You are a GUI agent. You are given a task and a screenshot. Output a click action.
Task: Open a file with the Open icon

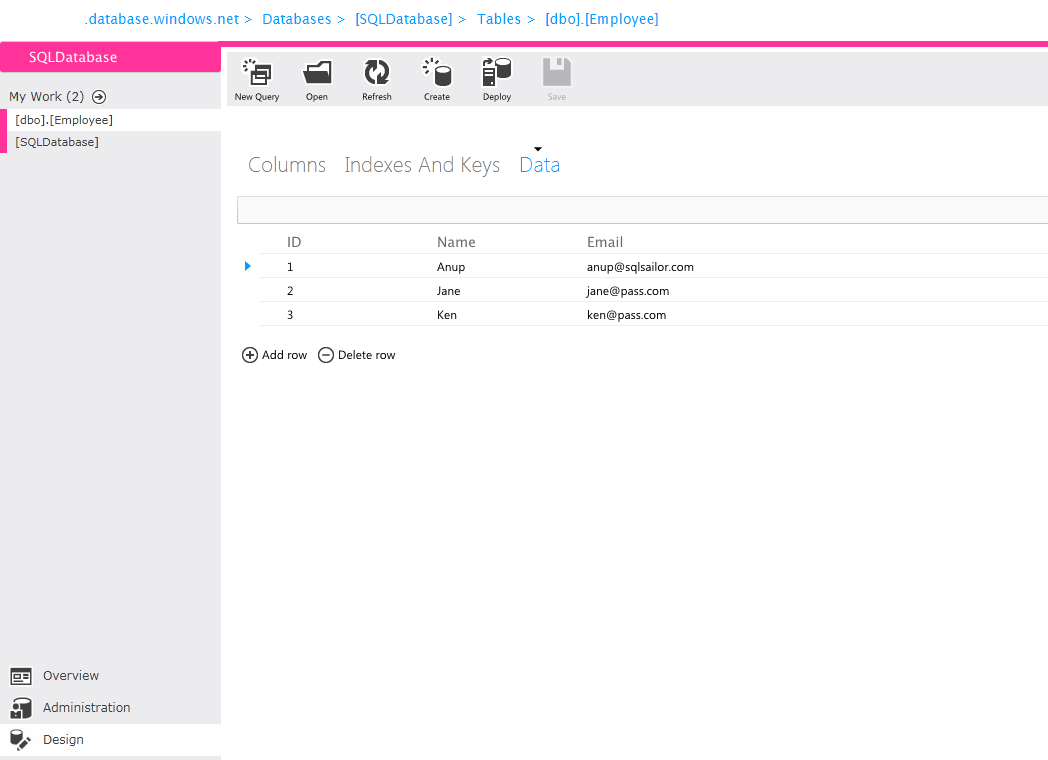click(317, 74)
